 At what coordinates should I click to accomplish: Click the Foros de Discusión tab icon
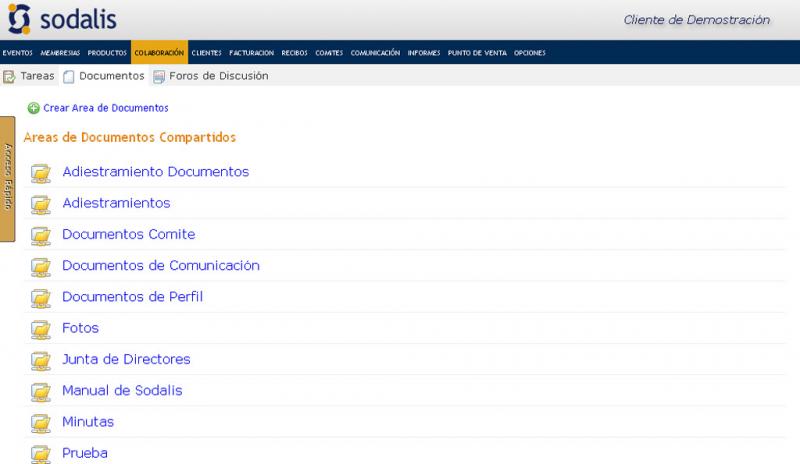(x=159, y=76)
